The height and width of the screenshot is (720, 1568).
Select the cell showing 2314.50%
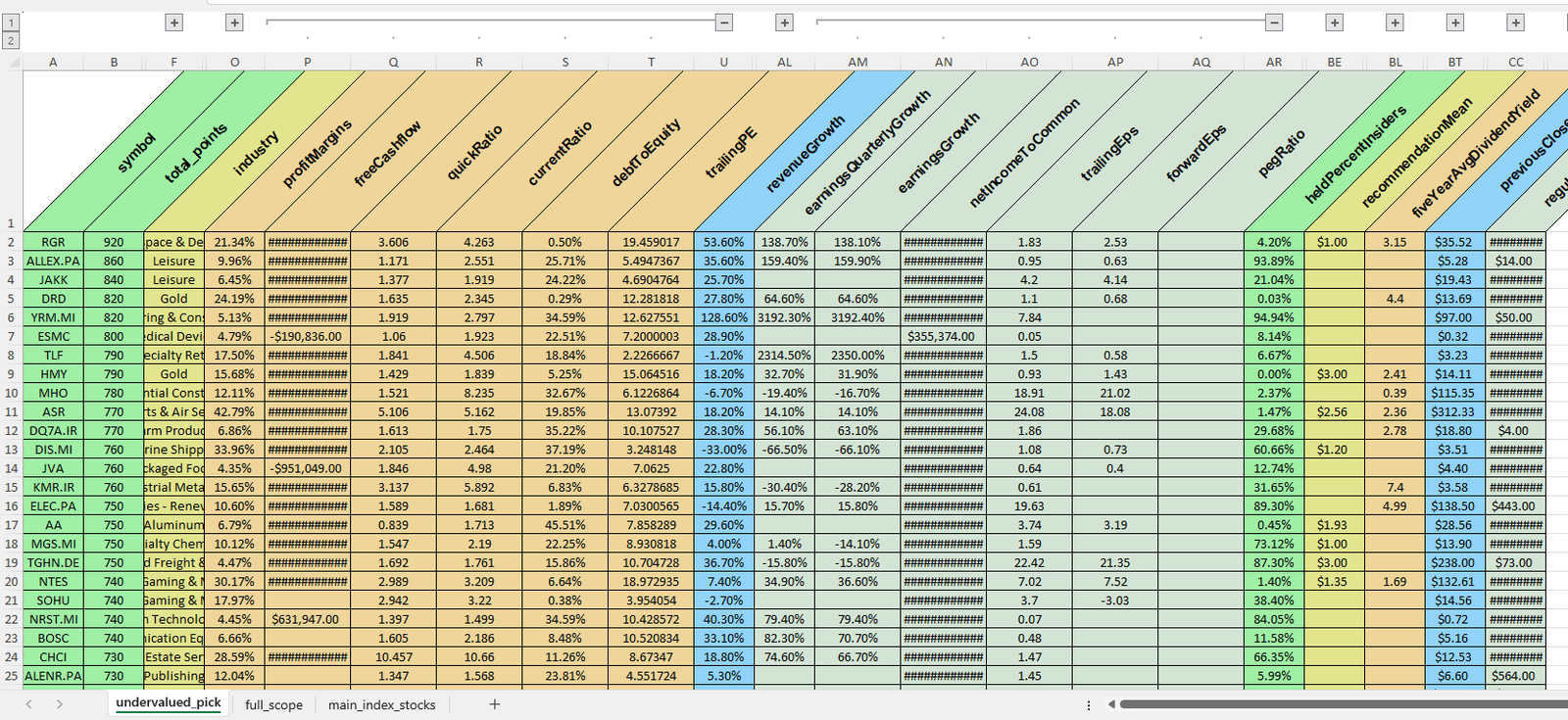pos(784,356)
